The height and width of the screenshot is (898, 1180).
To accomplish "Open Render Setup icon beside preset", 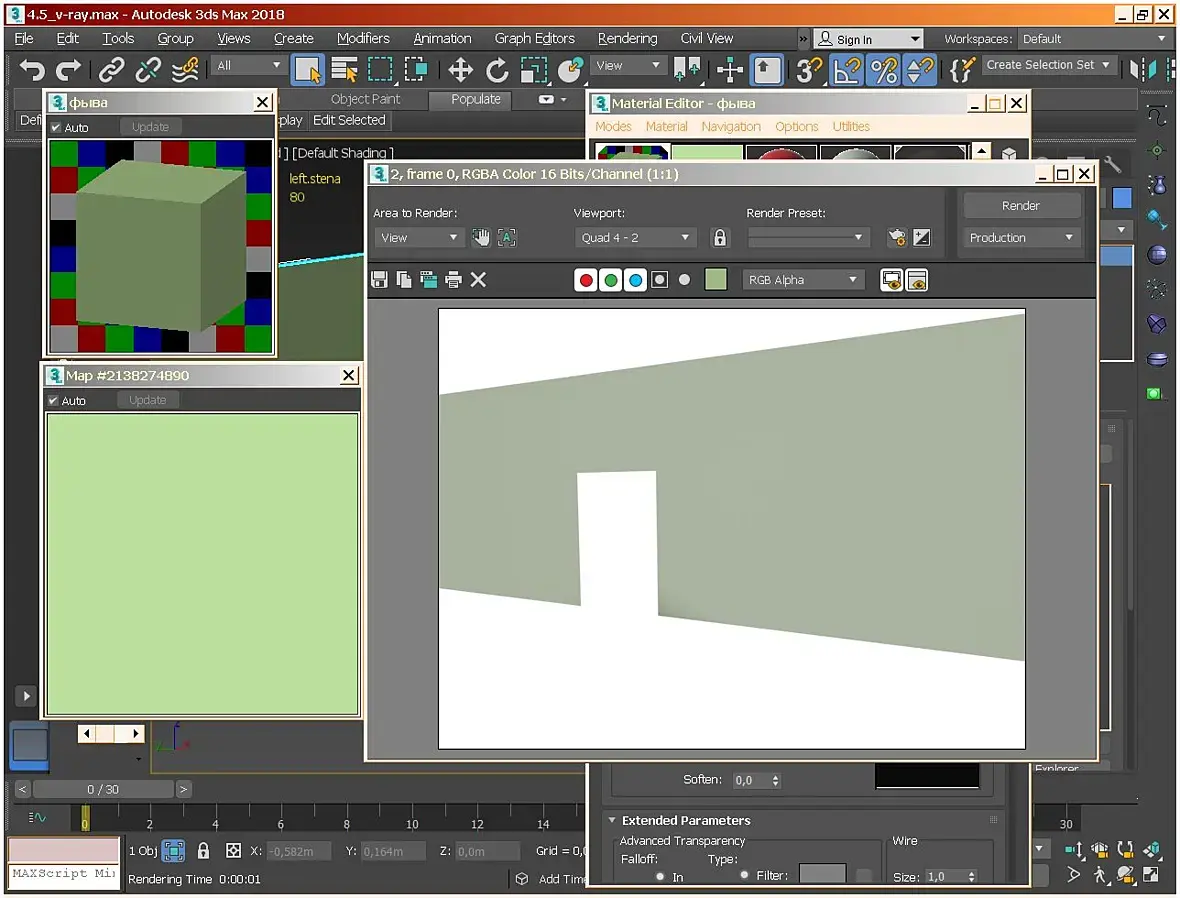I will tap(896, 238).
